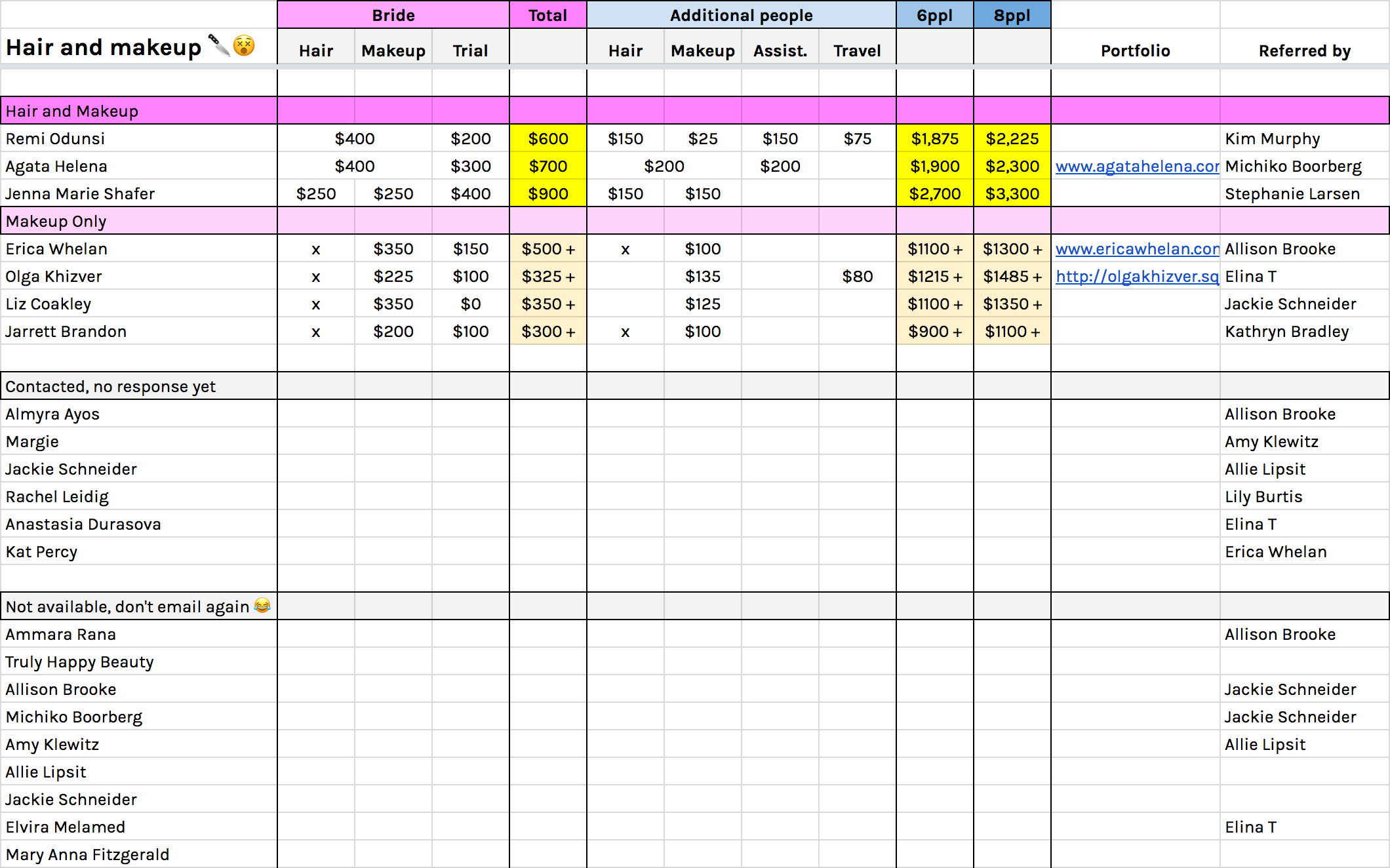The height and width of the screenshot is (868, 1390).
Task: Select the 'Contacted, no response yet' section row
Action: [695, 386]
